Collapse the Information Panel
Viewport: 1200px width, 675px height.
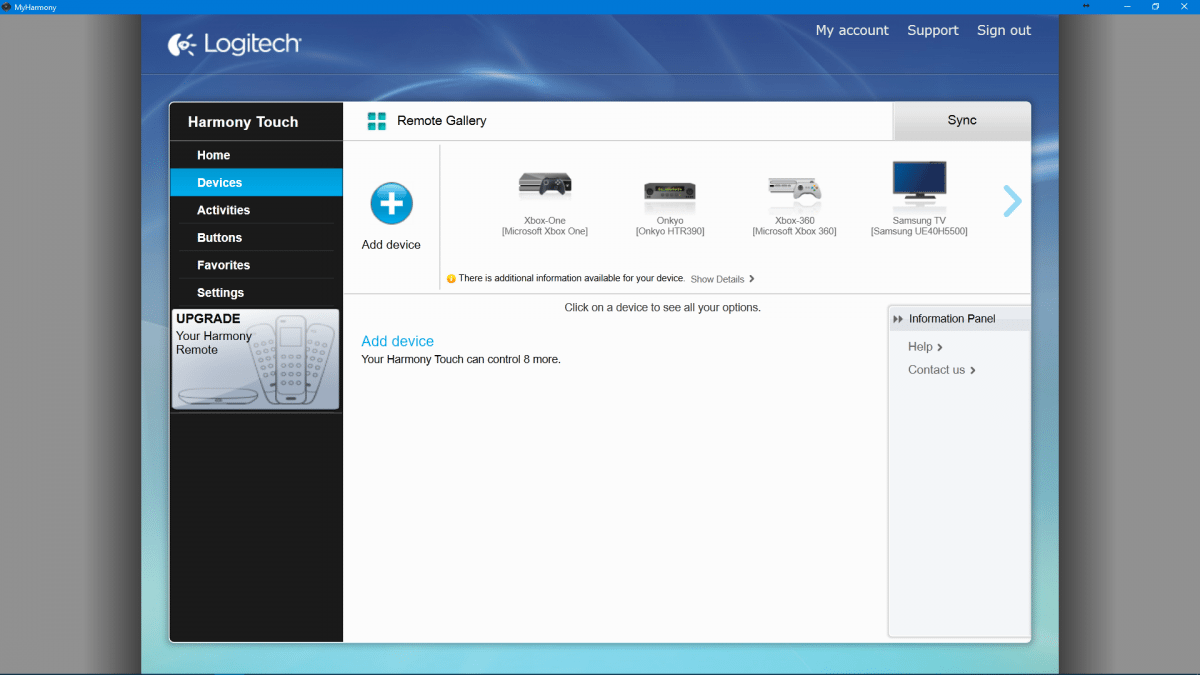point(898,319)
